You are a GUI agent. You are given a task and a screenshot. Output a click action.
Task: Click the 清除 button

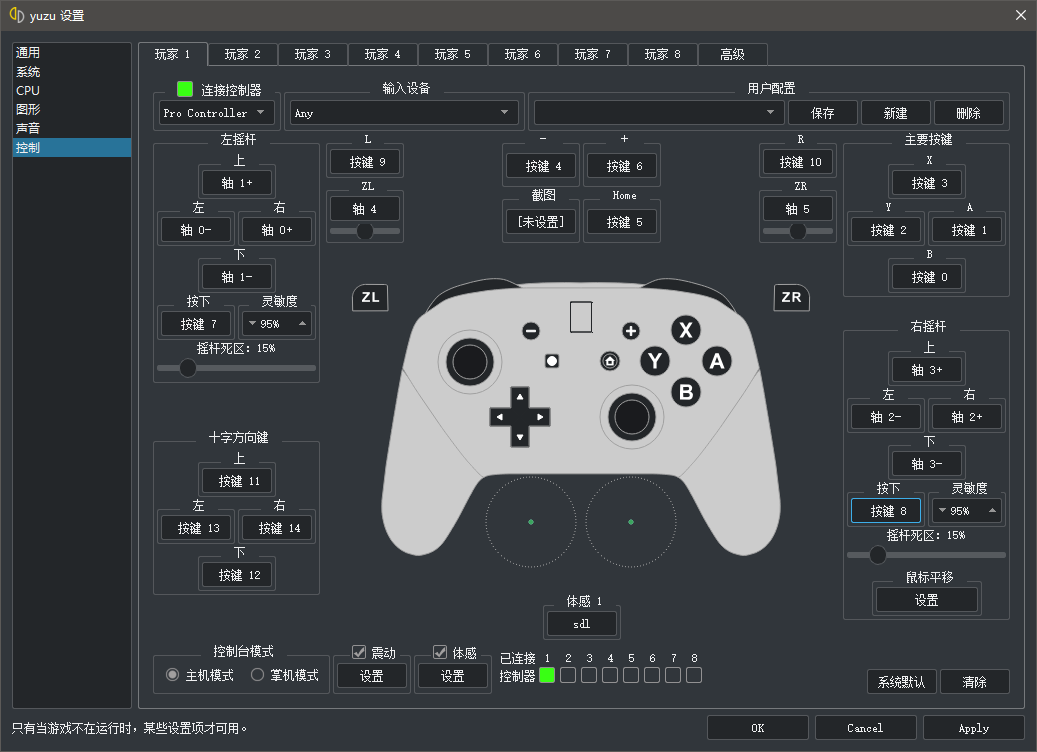pyautogui.click(x=974, y=681)
